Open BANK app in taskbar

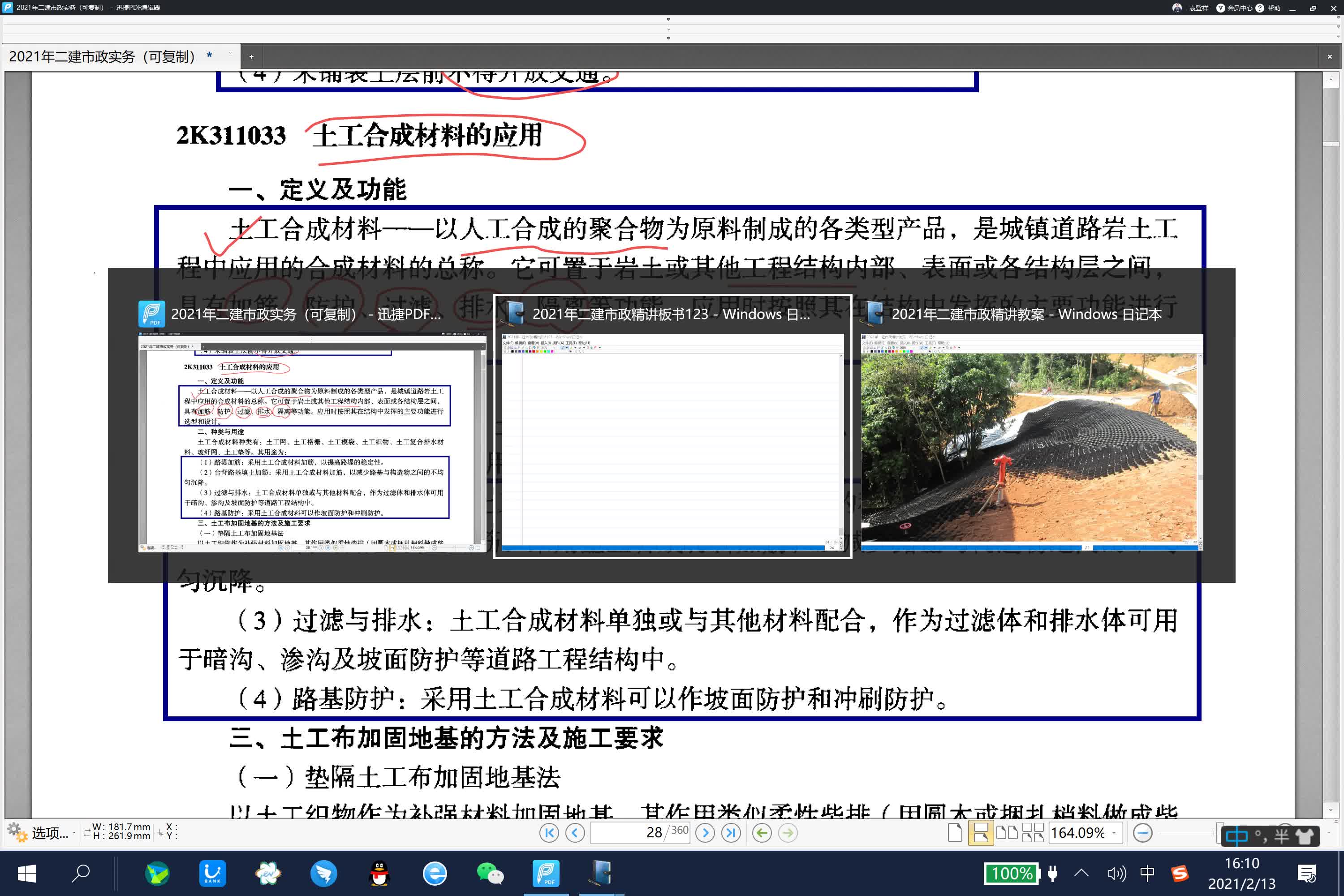pos(212,873)
